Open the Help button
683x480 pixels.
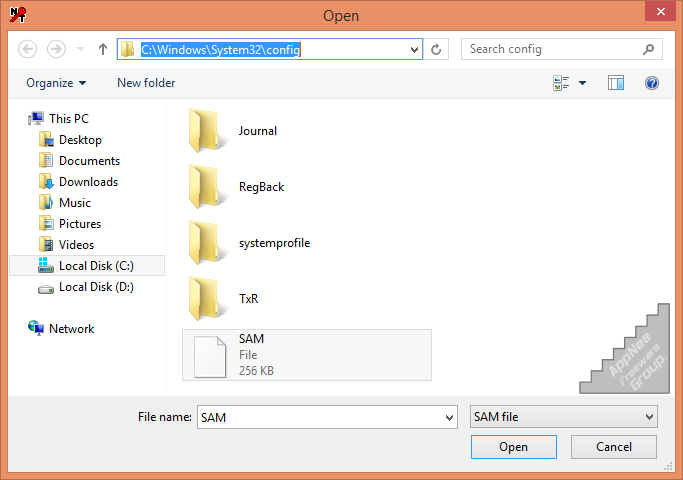(x=652, y=83)
